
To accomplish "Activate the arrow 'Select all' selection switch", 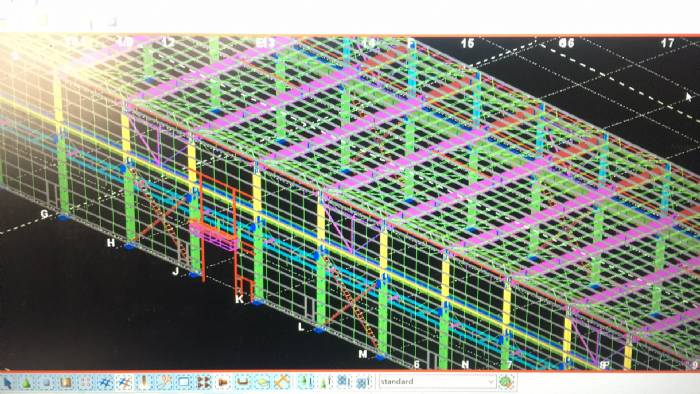I will pyautogui.click(x=8, y=382).
